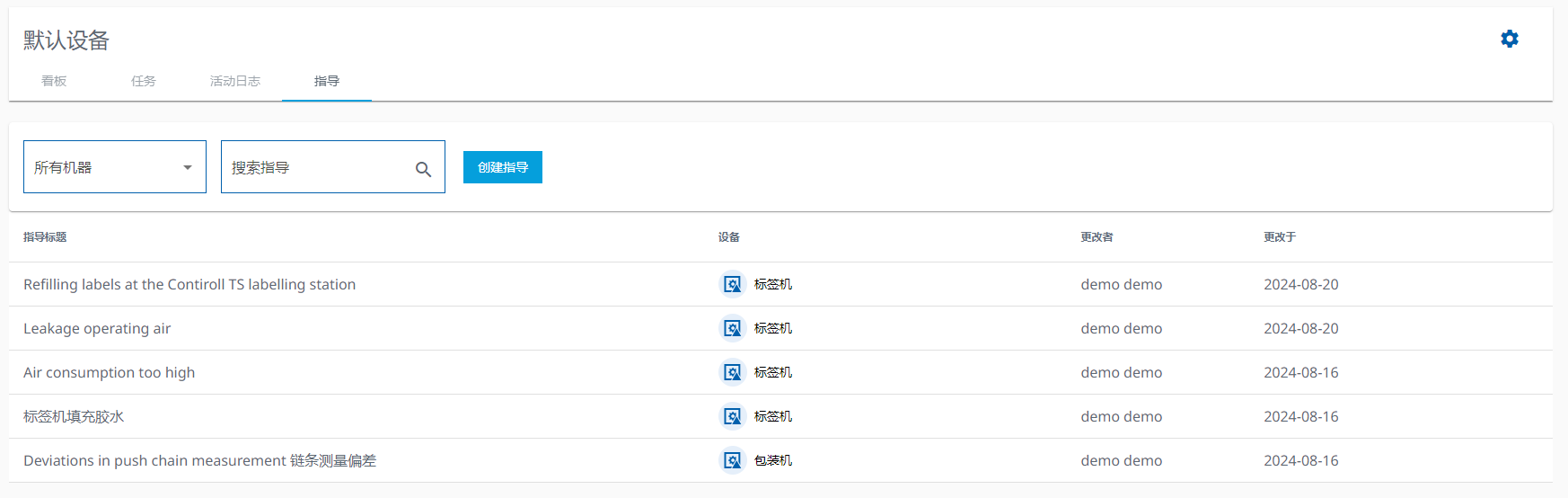This screenshot has width=1568, height=498.
Task: Click device icon in Leakage operating air row
Action: (x=733, y=328)
